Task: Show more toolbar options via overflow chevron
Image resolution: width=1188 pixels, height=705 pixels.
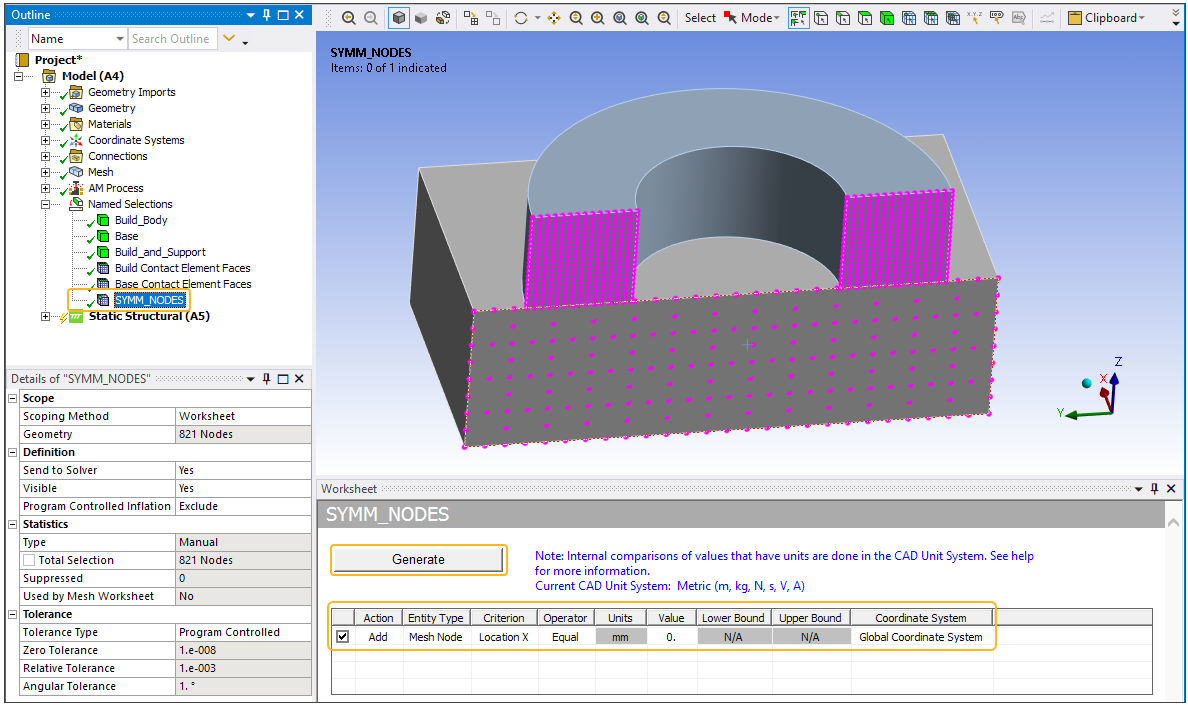Action: 1176,17
